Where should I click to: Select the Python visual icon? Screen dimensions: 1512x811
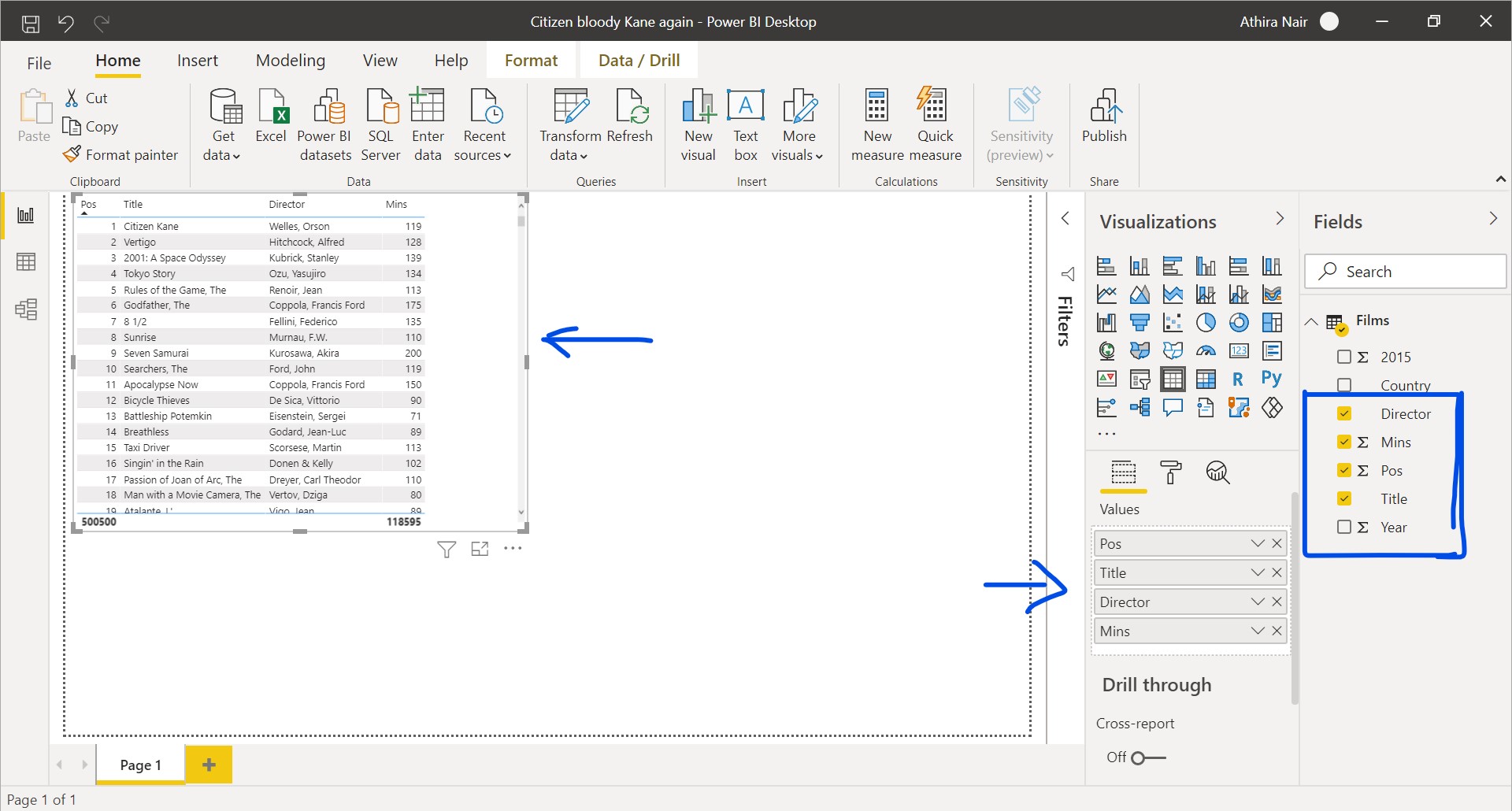click(x=1272, y=379)
